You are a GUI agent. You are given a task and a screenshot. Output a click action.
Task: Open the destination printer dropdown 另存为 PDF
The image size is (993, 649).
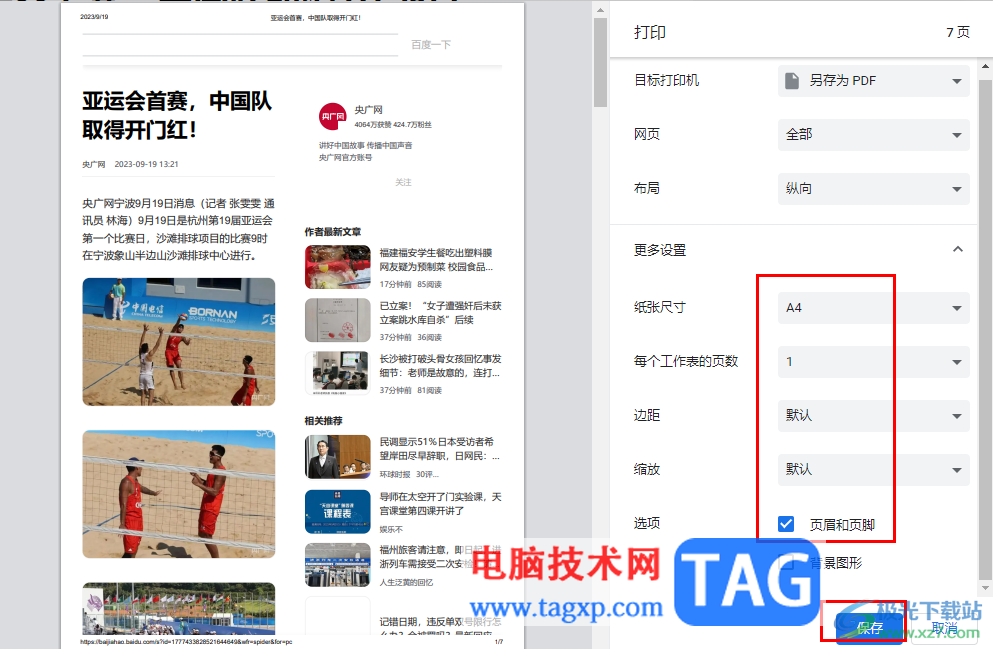point(873,80)
